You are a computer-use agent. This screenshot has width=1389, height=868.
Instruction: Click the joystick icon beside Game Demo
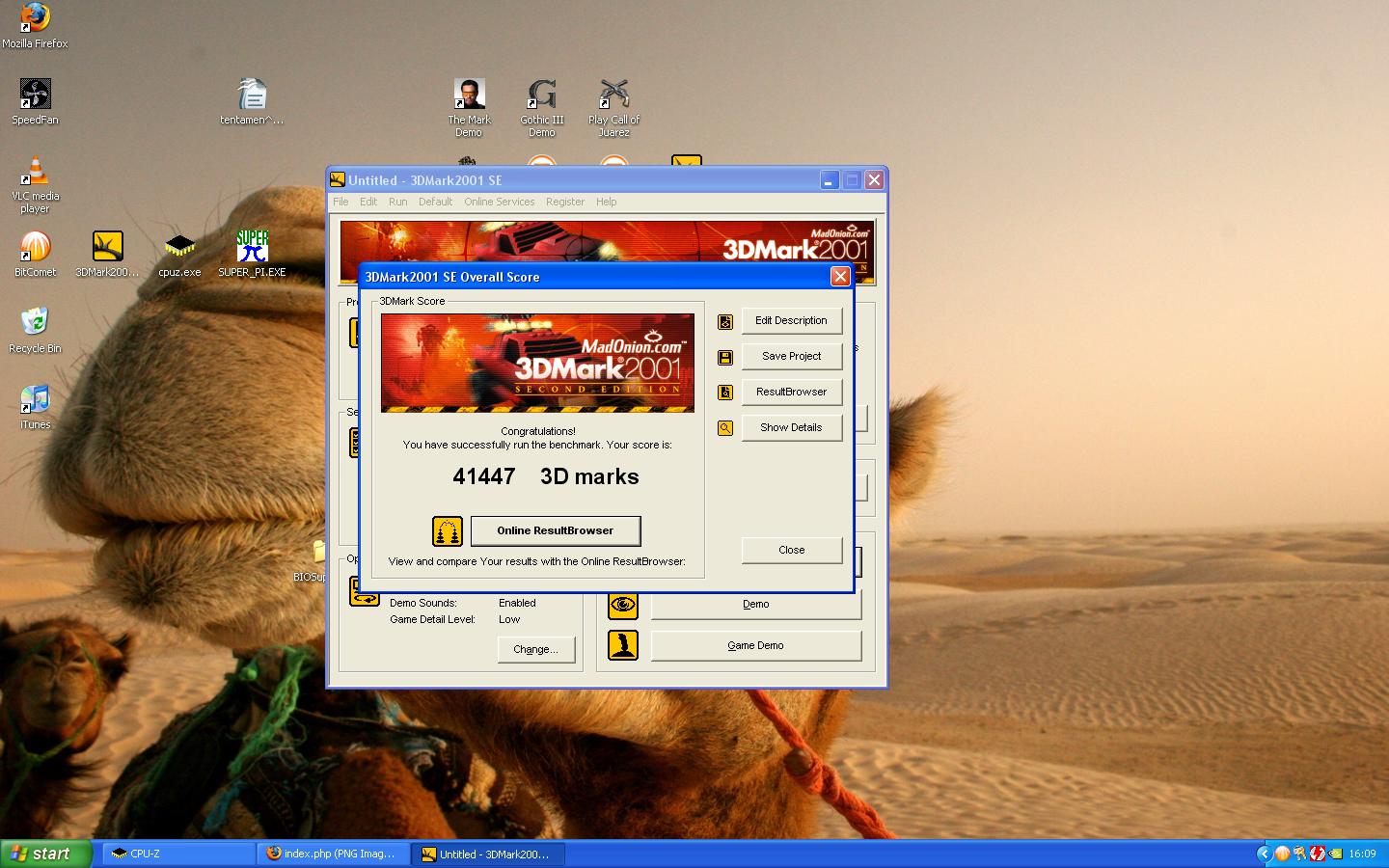pos(623,645)
